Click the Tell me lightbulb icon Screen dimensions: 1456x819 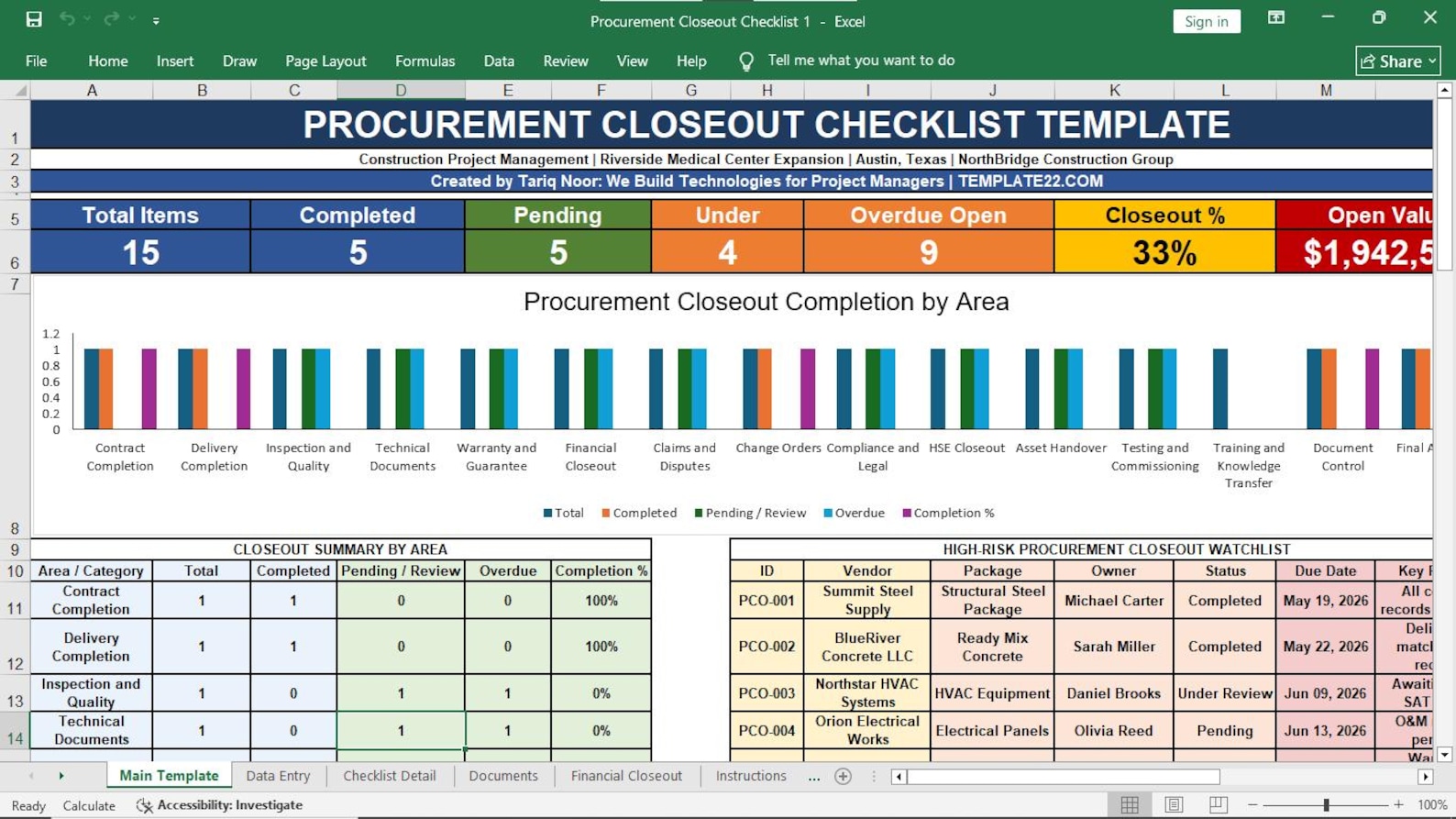pos(746,61)
